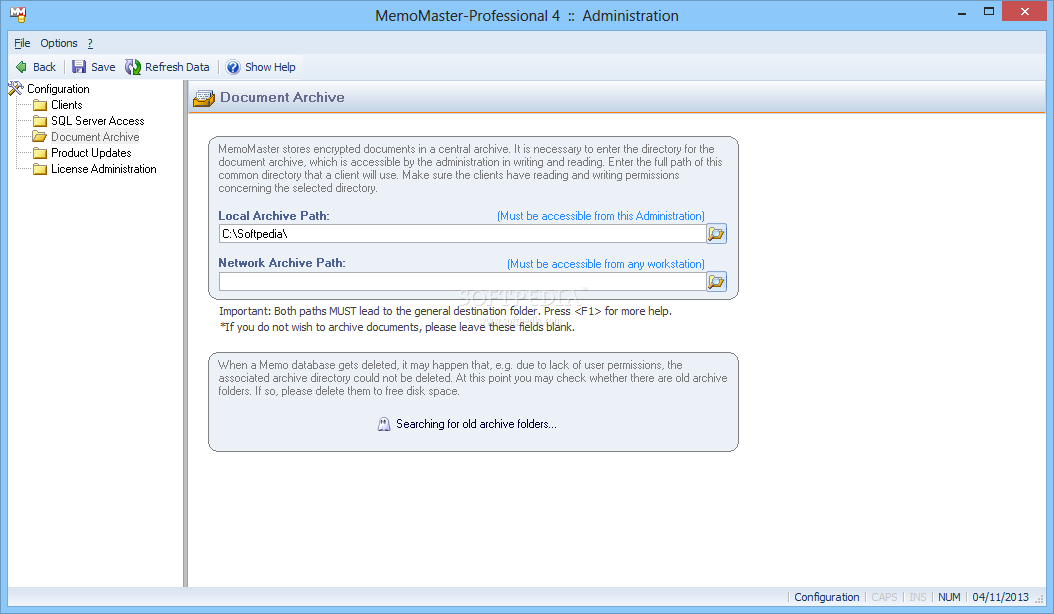This screenshot has height=614, width=1054.
Task: Click the Back arrow icon
Action: [22, 67]
